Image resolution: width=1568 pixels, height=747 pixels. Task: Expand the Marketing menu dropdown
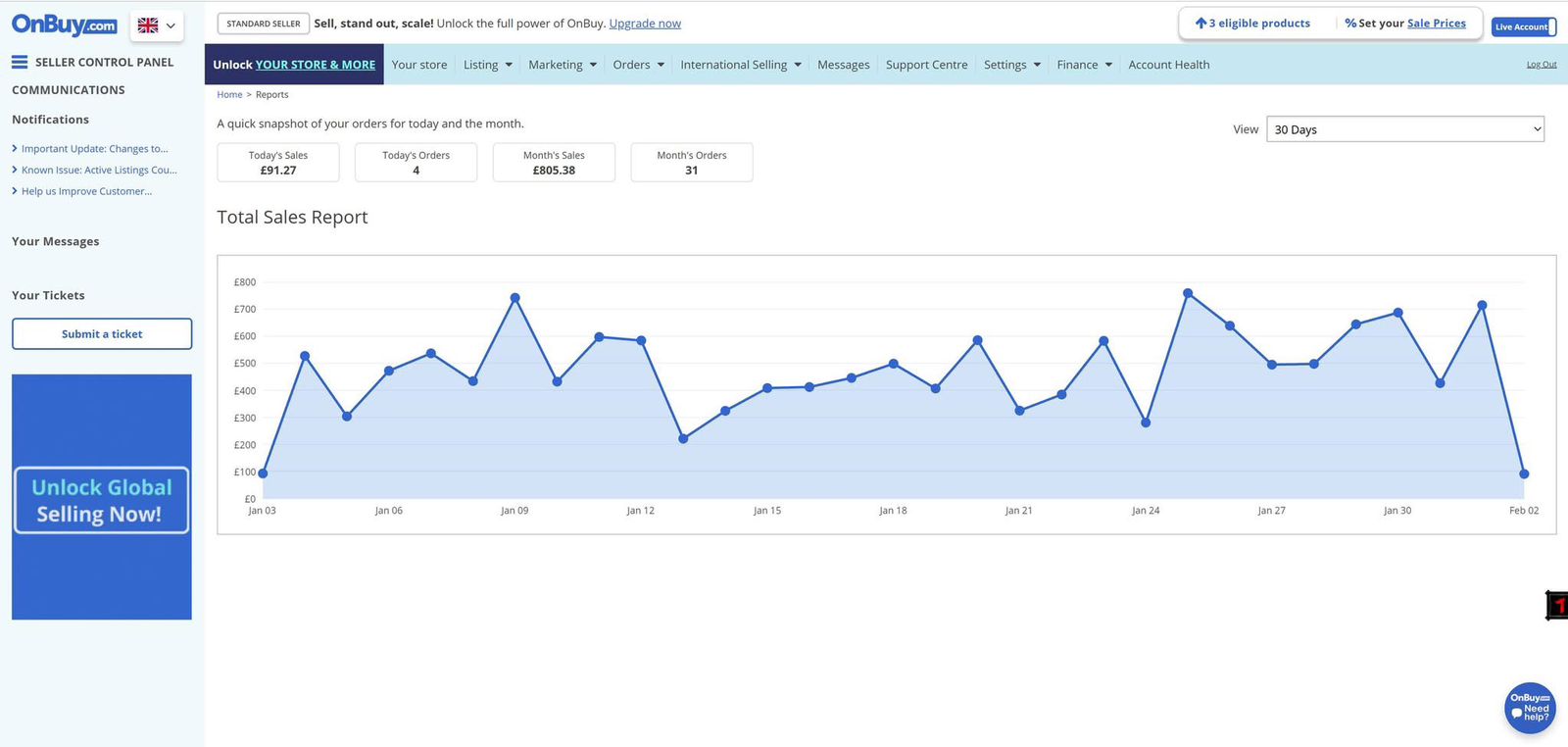click(x=563, y=65)
